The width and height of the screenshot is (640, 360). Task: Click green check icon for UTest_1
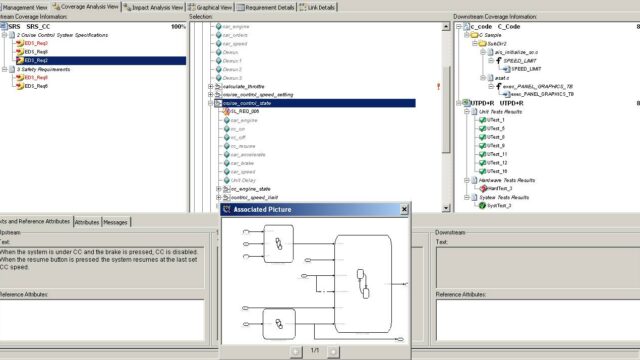(x=482, y=120)
